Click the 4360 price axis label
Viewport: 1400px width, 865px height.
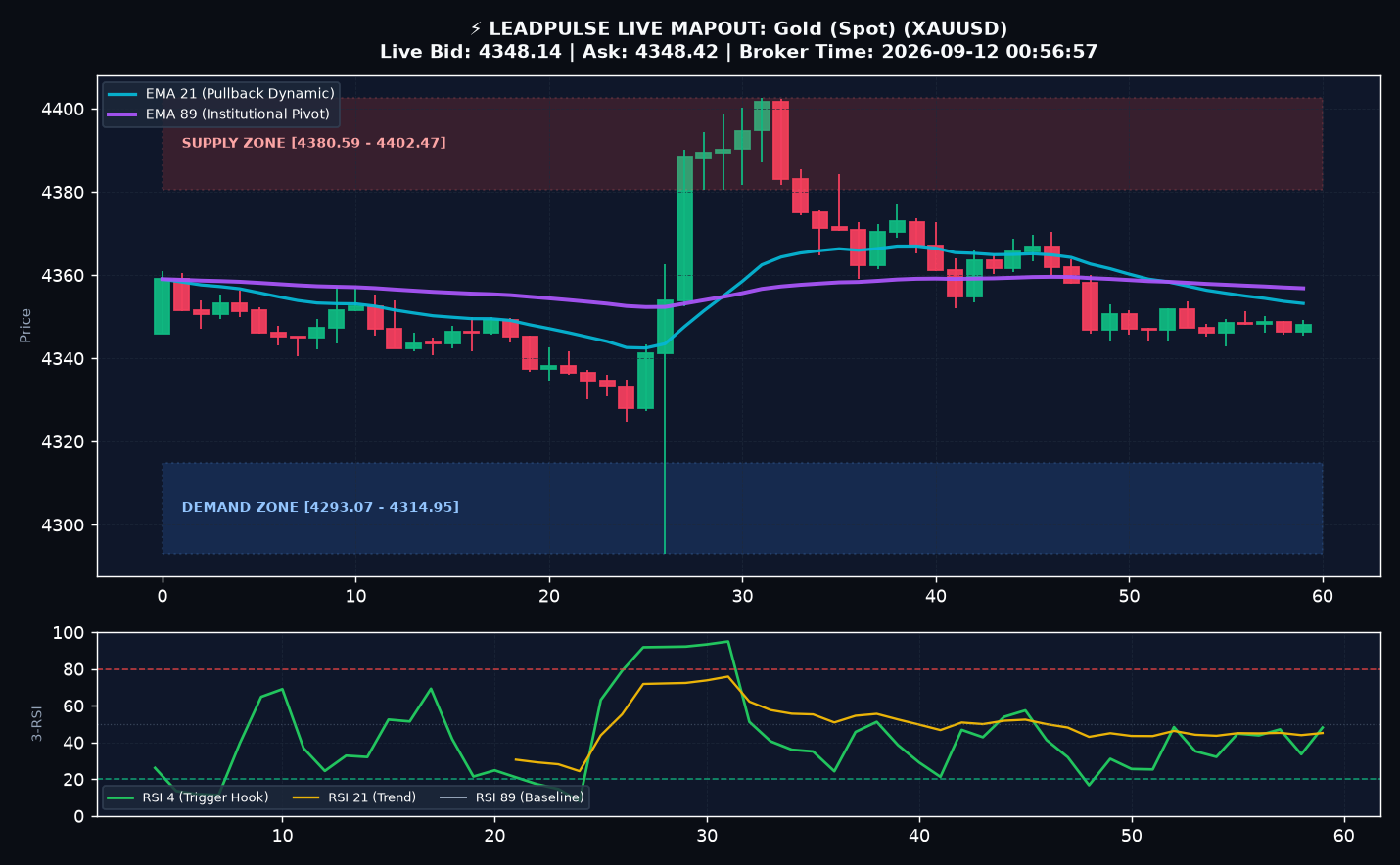coord(63,276)
